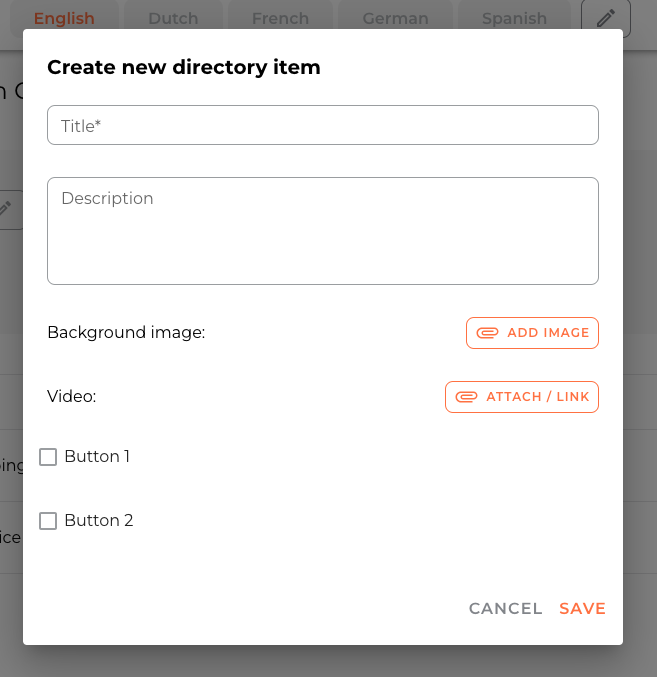This screenshot has height=677, width=657.
Task: Enable the Button 1 checkbox
Action: point(48,457)
